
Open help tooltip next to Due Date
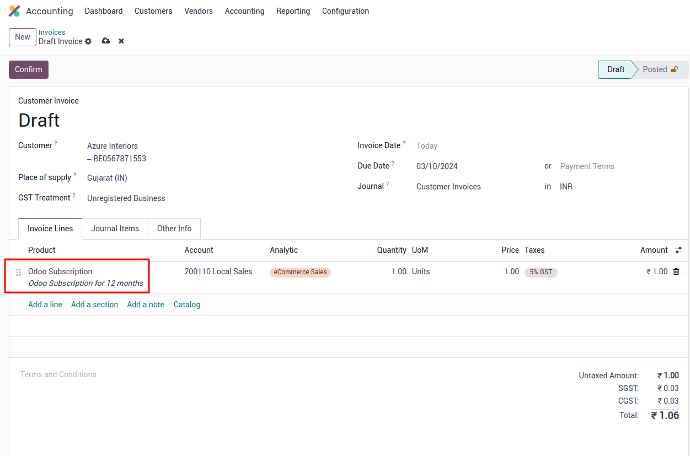point(393,163)
